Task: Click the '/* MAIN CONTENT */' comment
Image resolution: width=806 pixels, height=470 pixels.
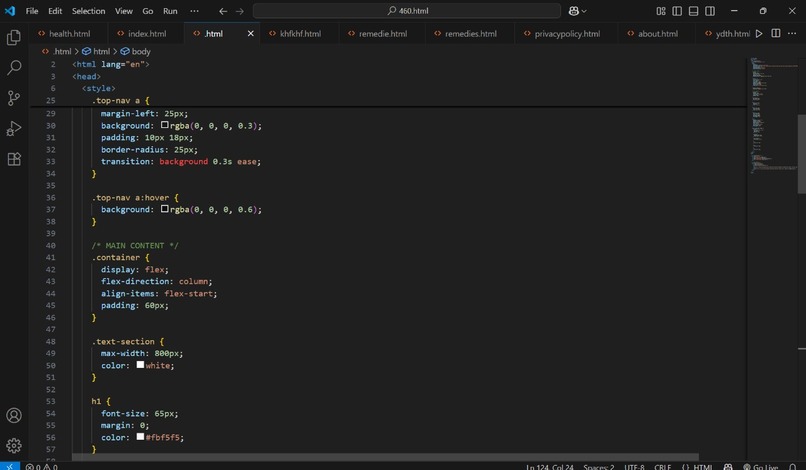Action: pos(135,245)
